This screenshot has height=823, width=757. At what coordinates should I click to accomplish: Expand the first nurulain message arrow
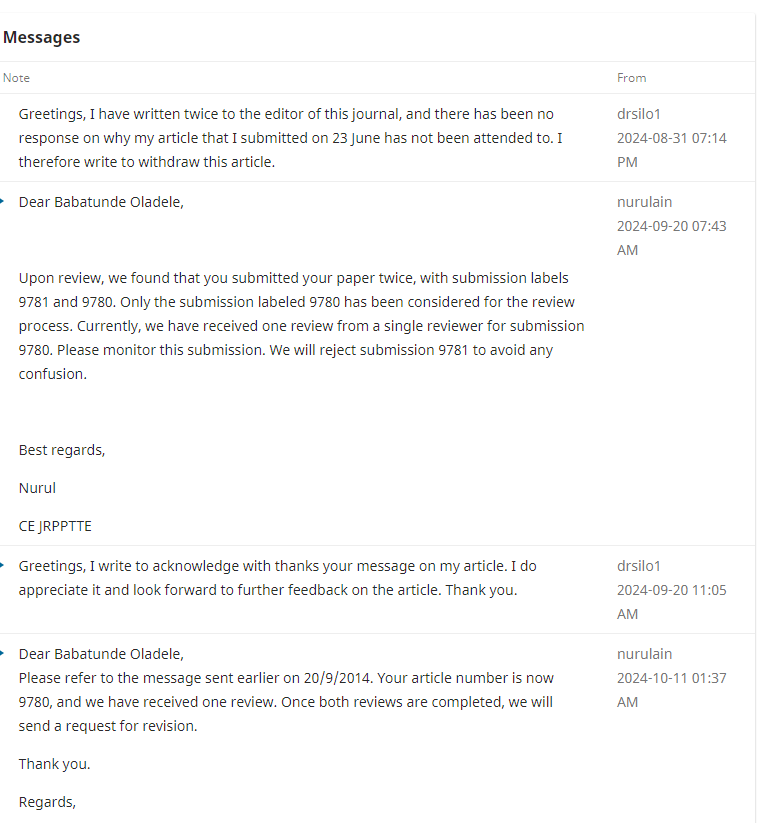(3, 202)
